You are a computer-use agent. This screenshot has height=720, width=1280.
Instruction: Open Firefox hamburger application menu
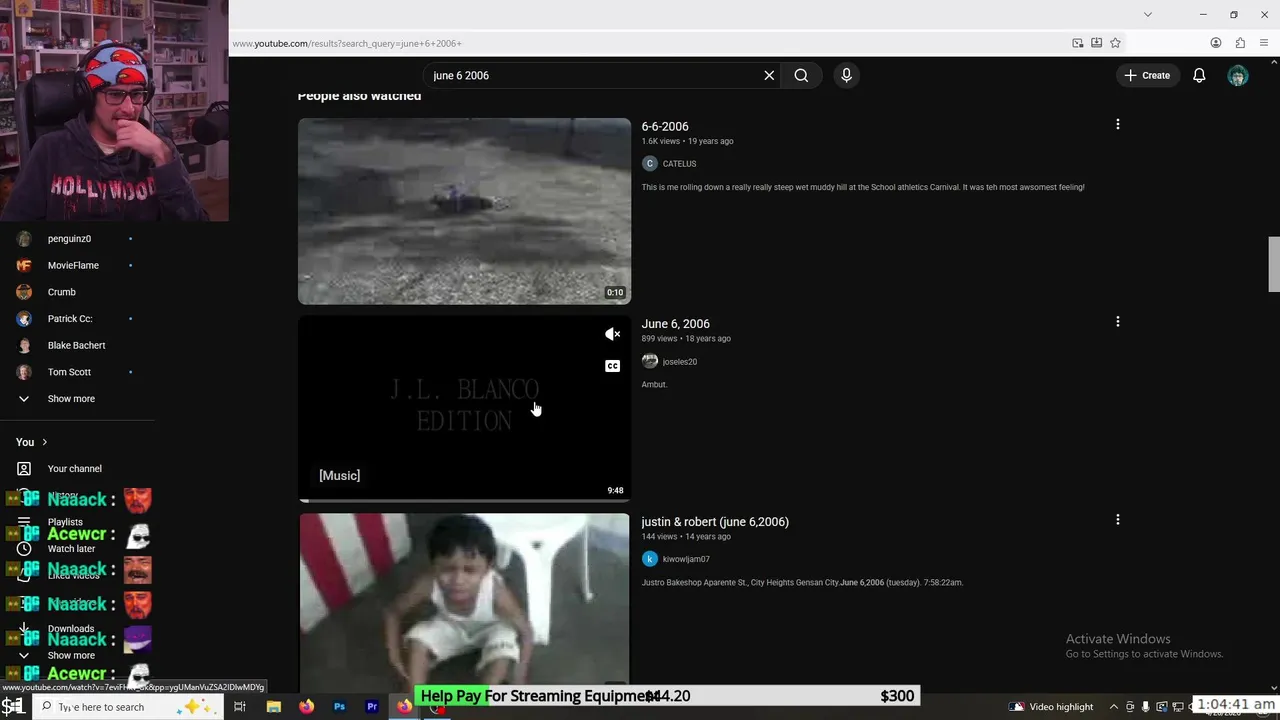[1264, 43]
